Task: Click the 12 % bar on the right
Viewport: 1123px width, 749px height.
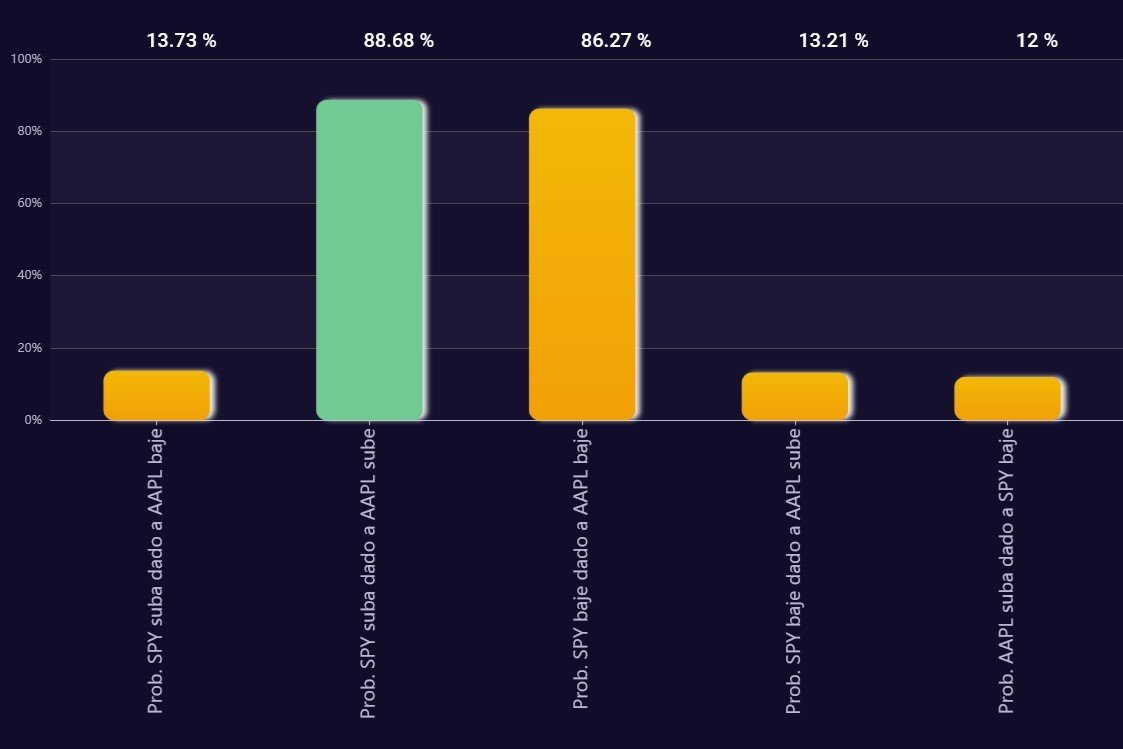Action: pos(1007,398)
